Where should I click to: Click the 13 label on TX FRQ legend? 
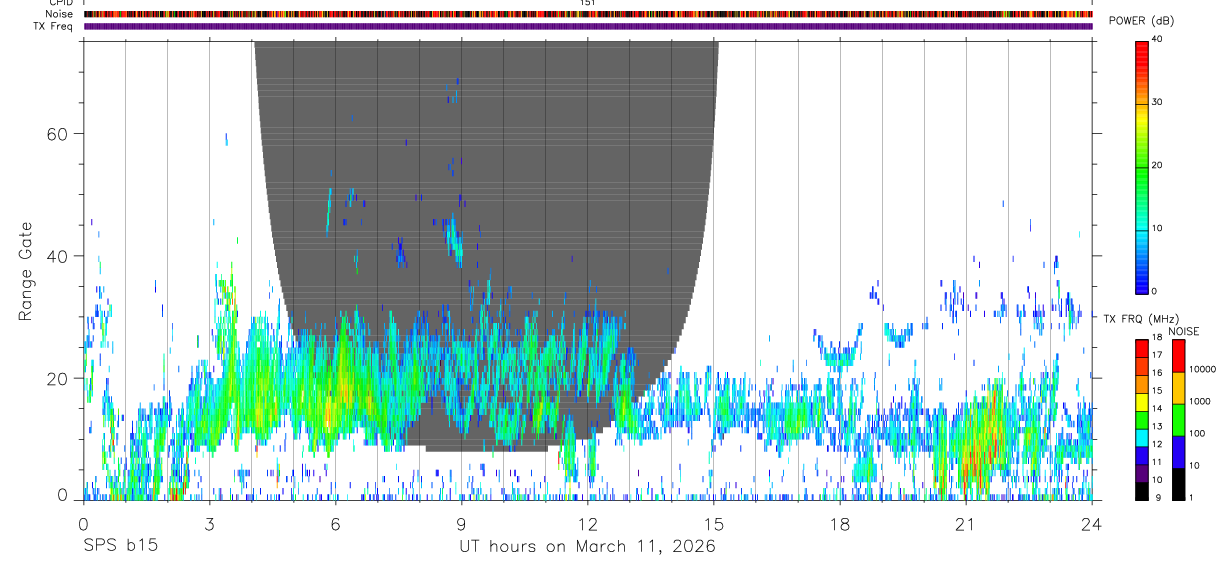pos(1156,426)
